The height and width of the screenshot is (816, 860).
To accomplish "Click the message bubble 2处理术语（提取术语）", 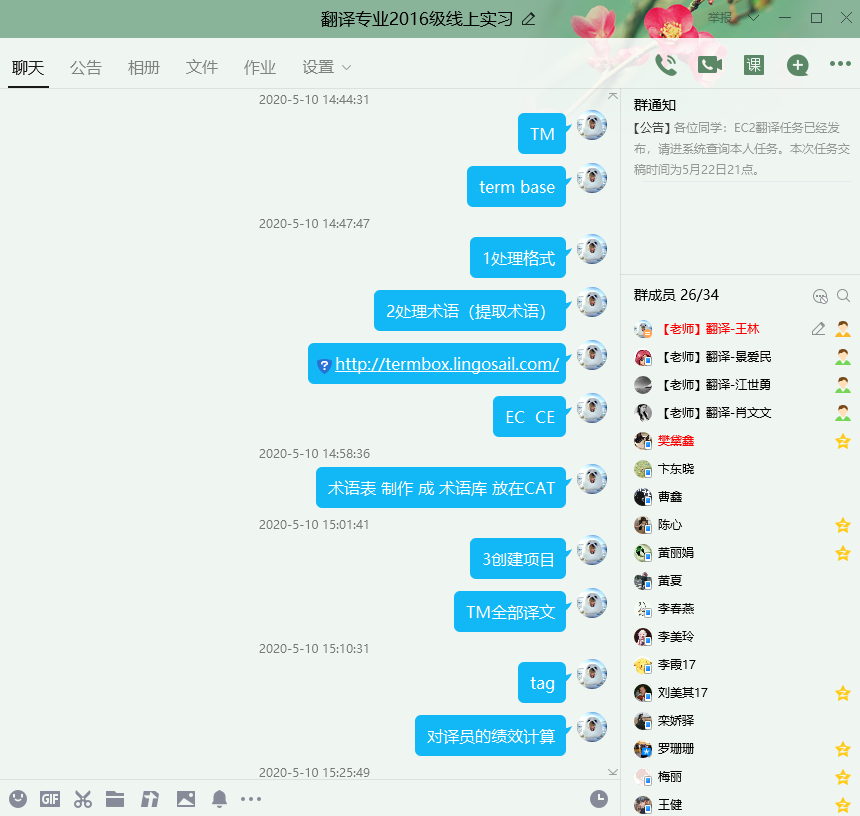I will pos(470,310).
